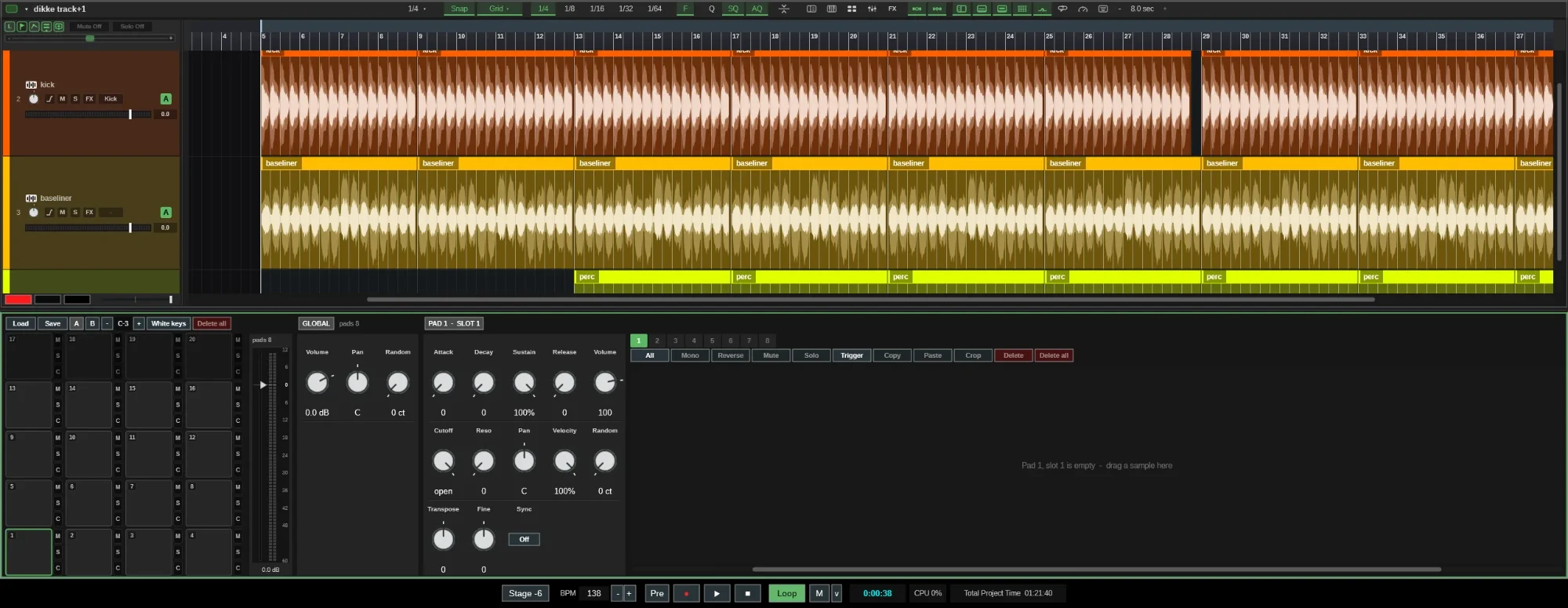Open the 8.0 sec dropdown arrow
This screenshot has height=608, width=1568.
[1165, 9]
